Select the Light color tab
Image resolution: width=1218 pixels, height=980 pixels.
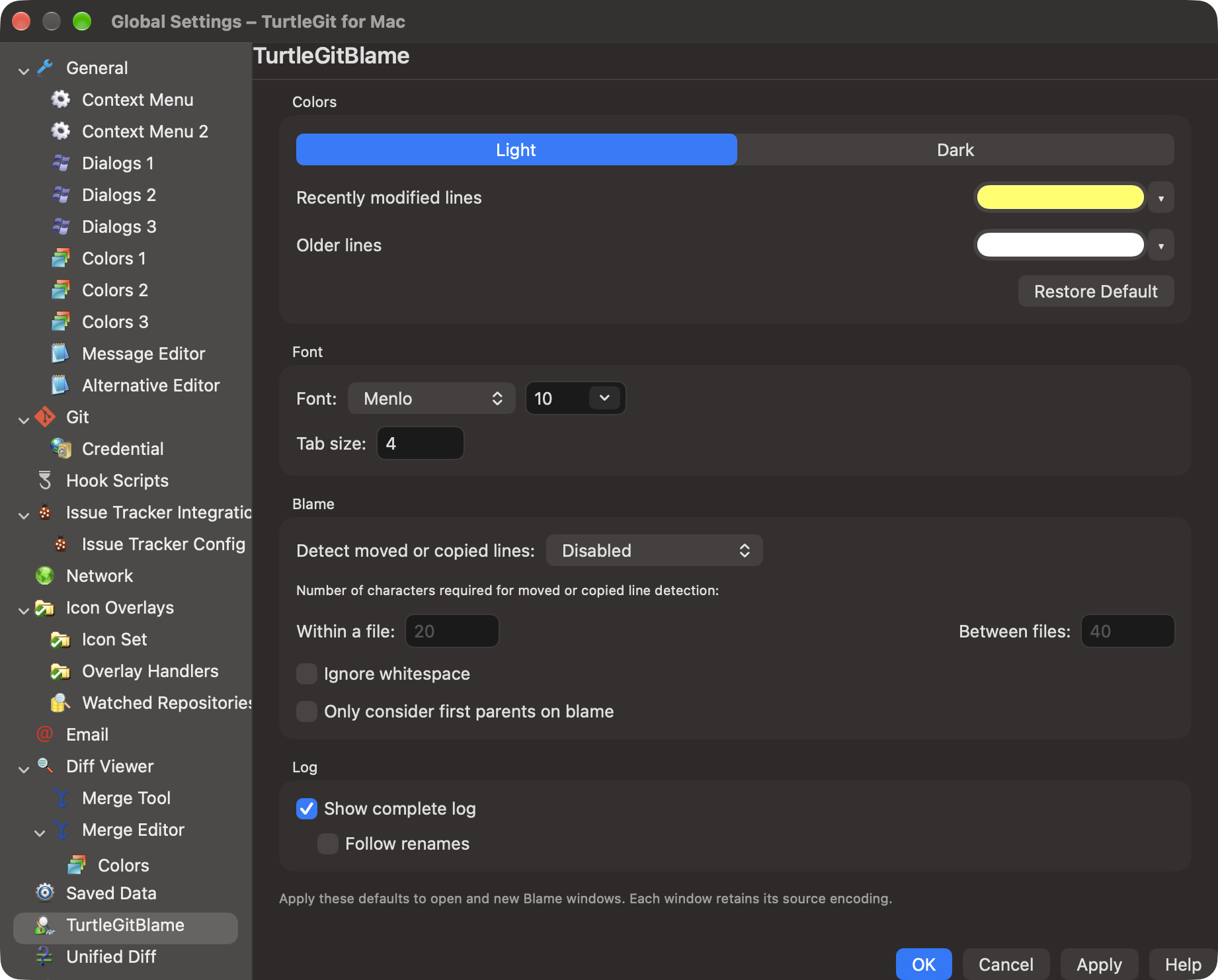pos(516,150)
